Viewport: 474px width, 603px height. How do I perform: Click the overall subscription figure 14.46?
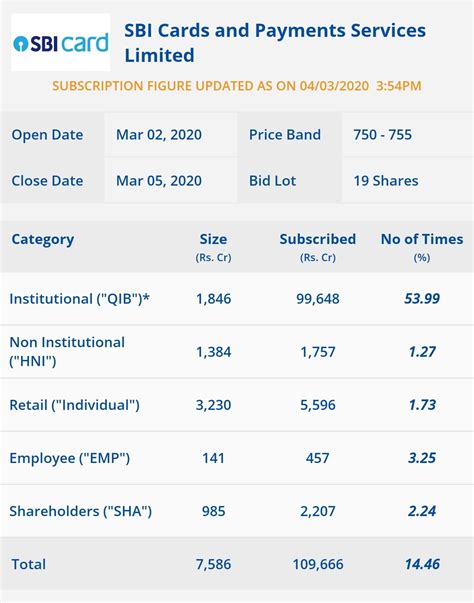[x=422, y=564]
